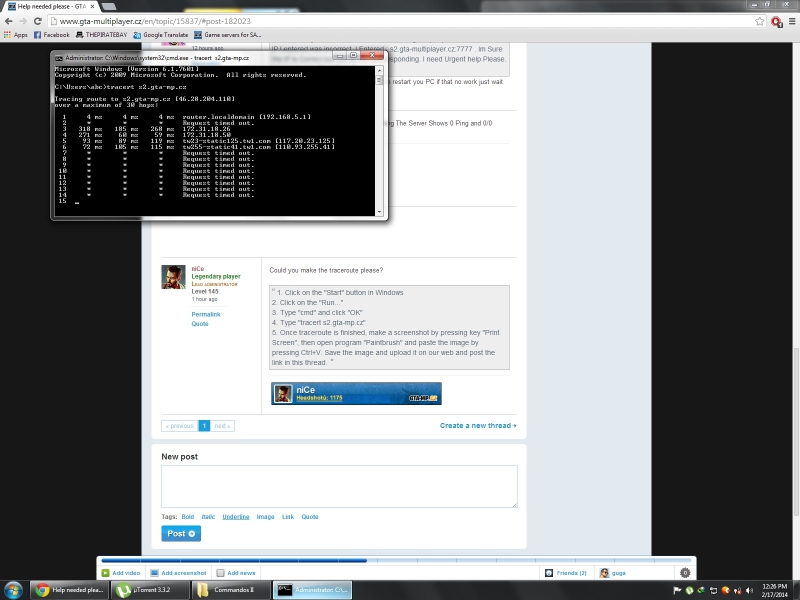Image resolution: width=800 pixels, height=600 pixels.
Task: Click the browser address bar
Action: (400, 20)
